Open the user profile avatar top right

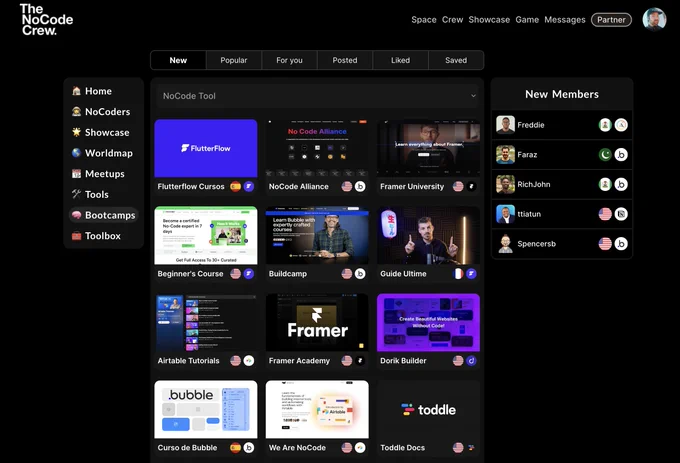[x=654, y=20]
